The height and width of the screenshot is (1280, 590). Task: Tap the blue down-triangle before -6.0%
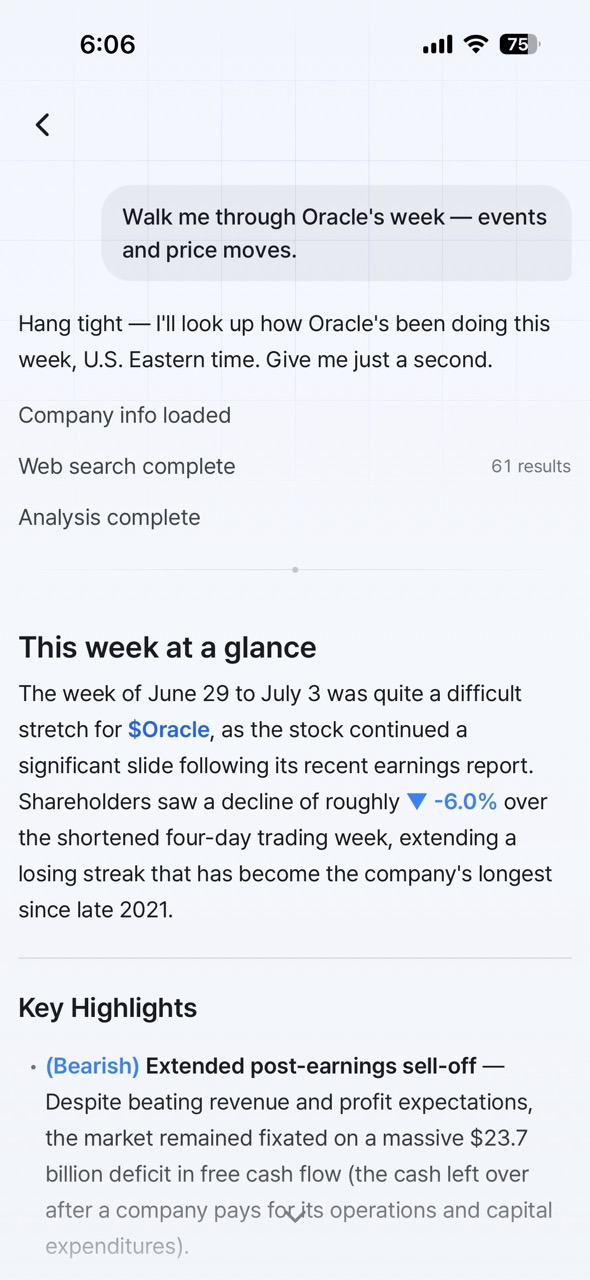(x=417, y=802)
